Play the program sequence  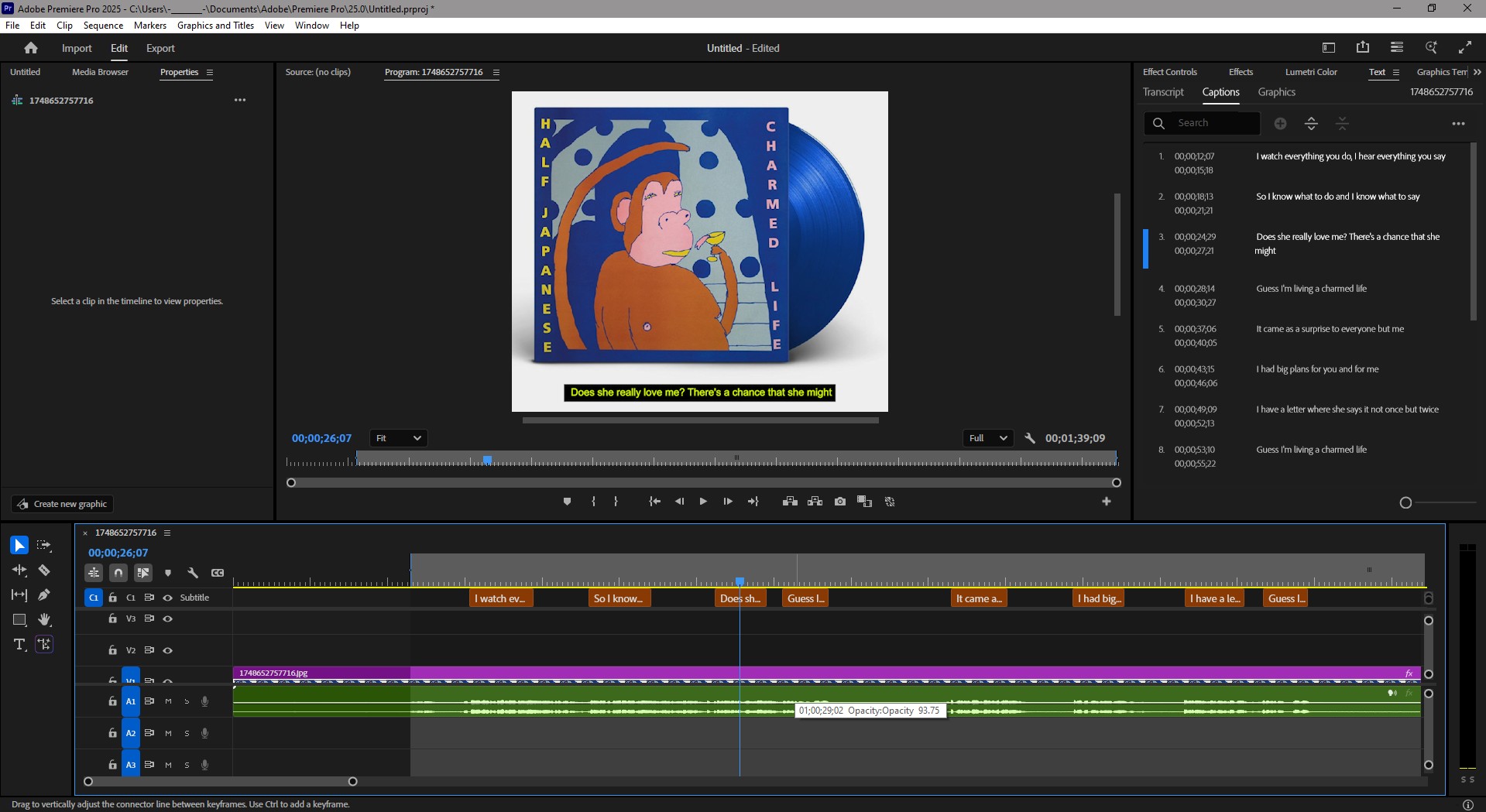pyautogui.click(x=703, y=502)
